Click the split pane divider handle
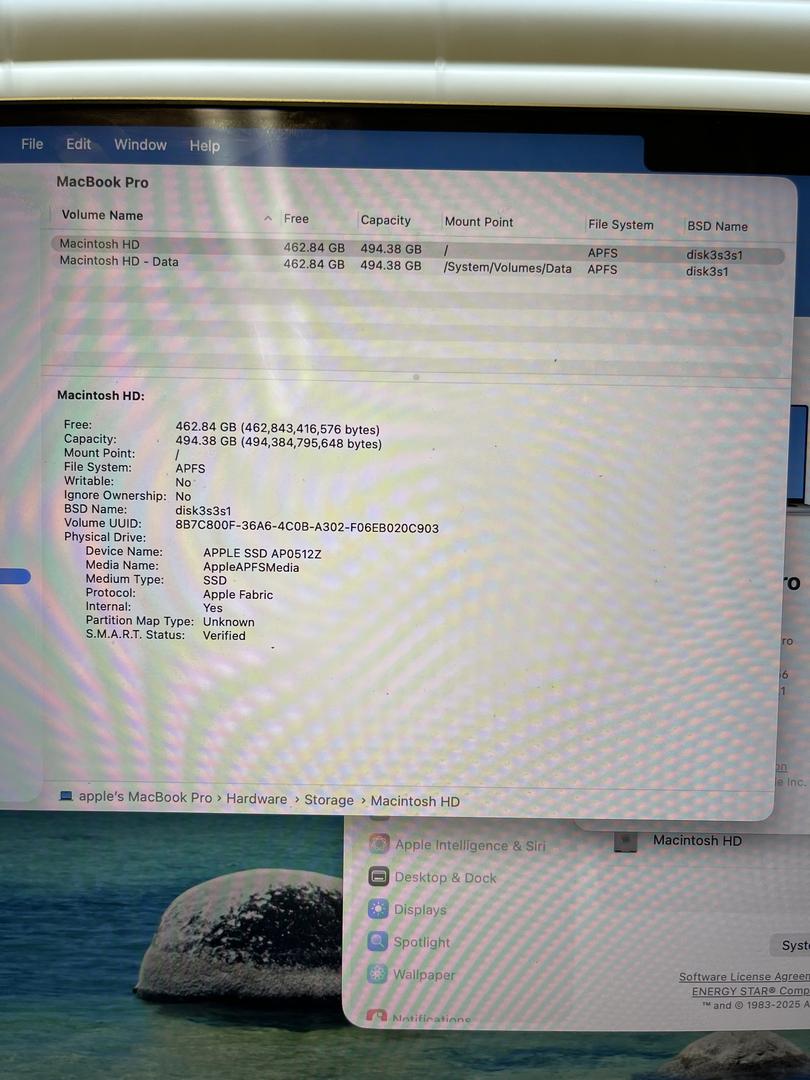Viewport: 810px width, 1080px height. [416, 377]
